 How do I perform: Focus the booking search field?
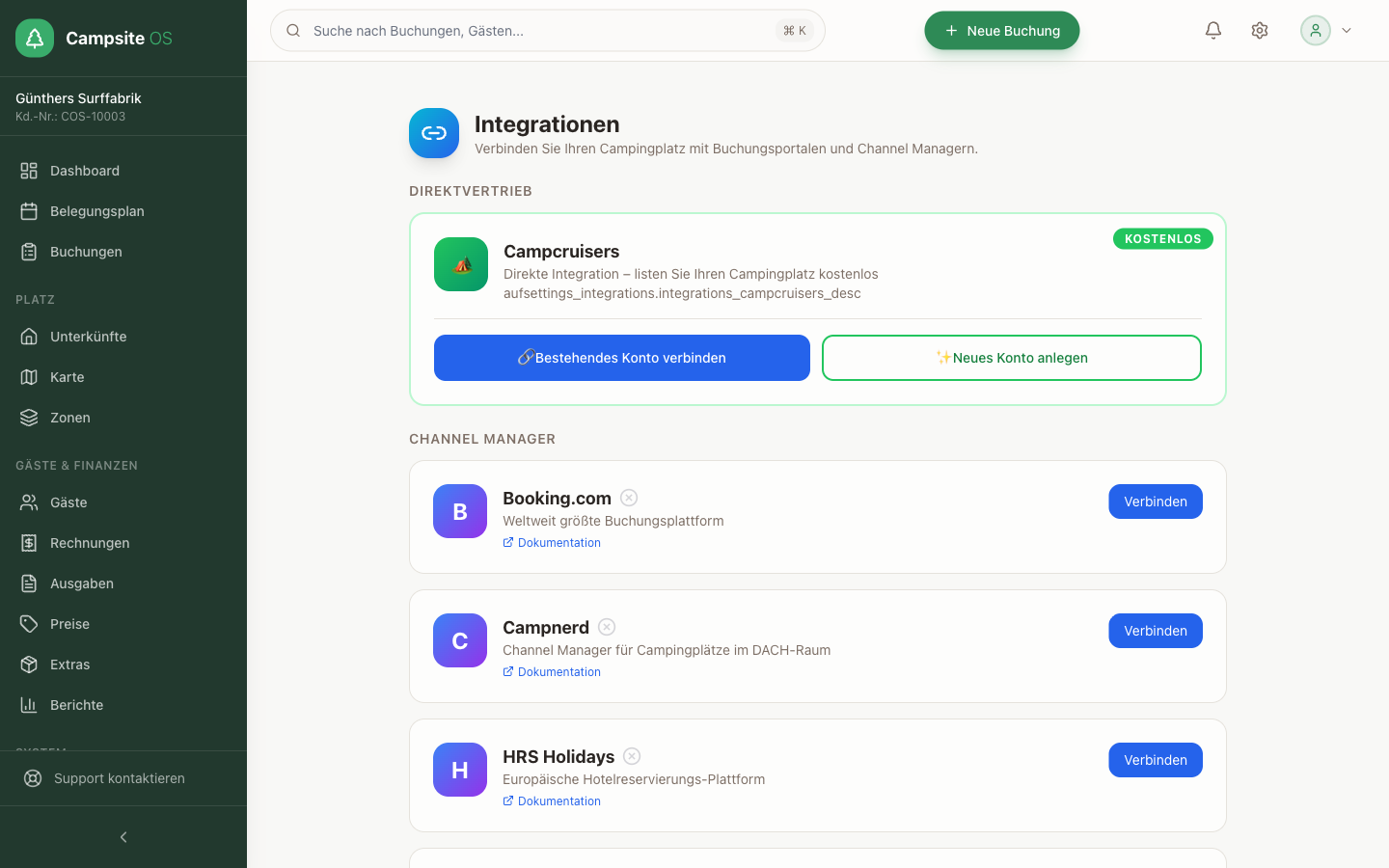[x=548, y=31]
